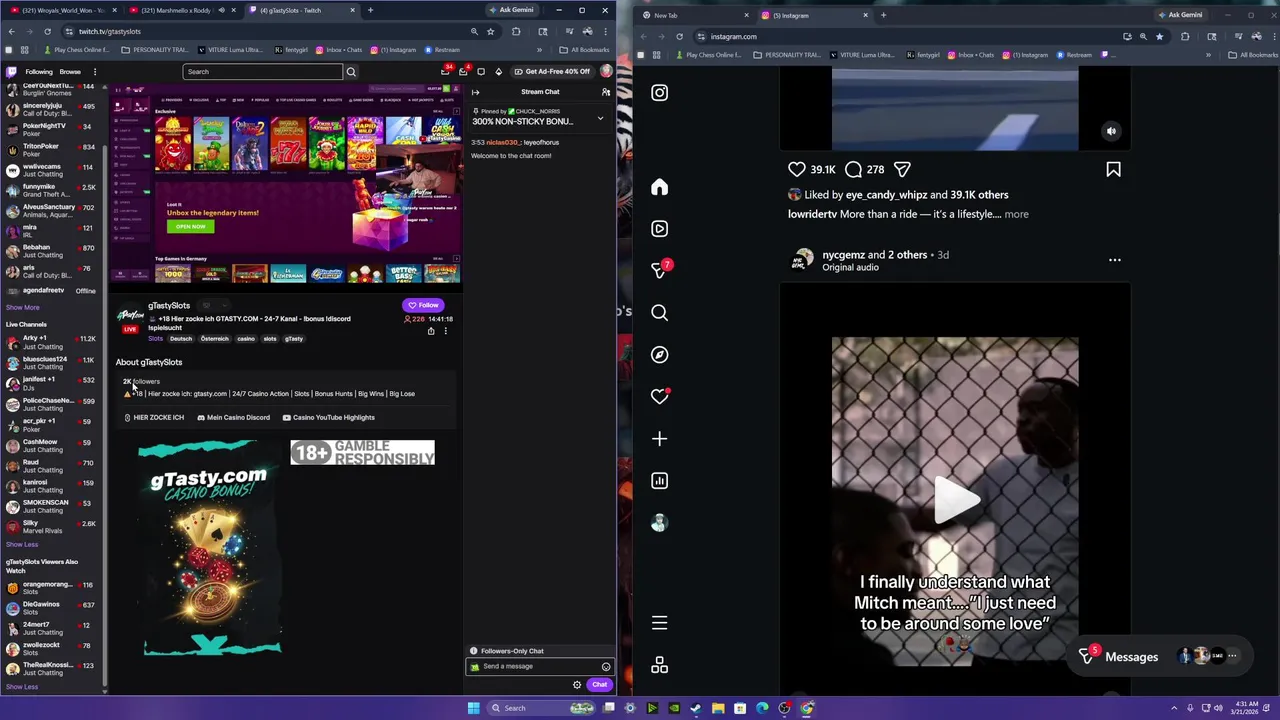Open Instagram dashboard insights icon
This screenshot has height=720, width=1280.
(659, 481)
